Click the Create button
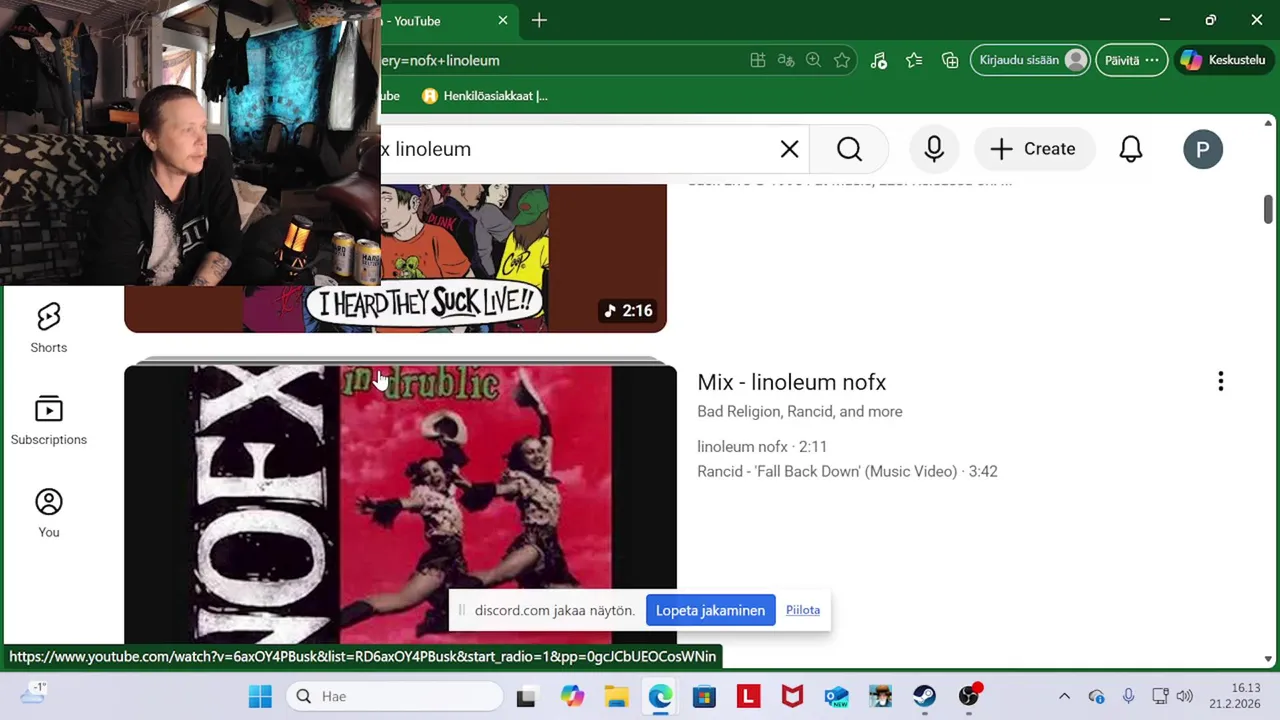 pos(1033,149)
